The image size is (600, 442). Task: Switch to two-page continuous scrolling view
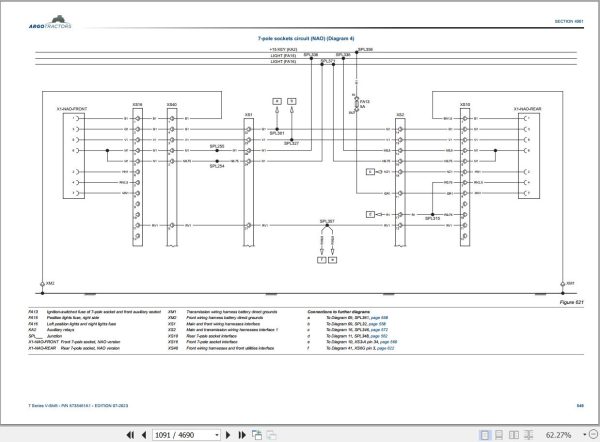tap(528, 435)
